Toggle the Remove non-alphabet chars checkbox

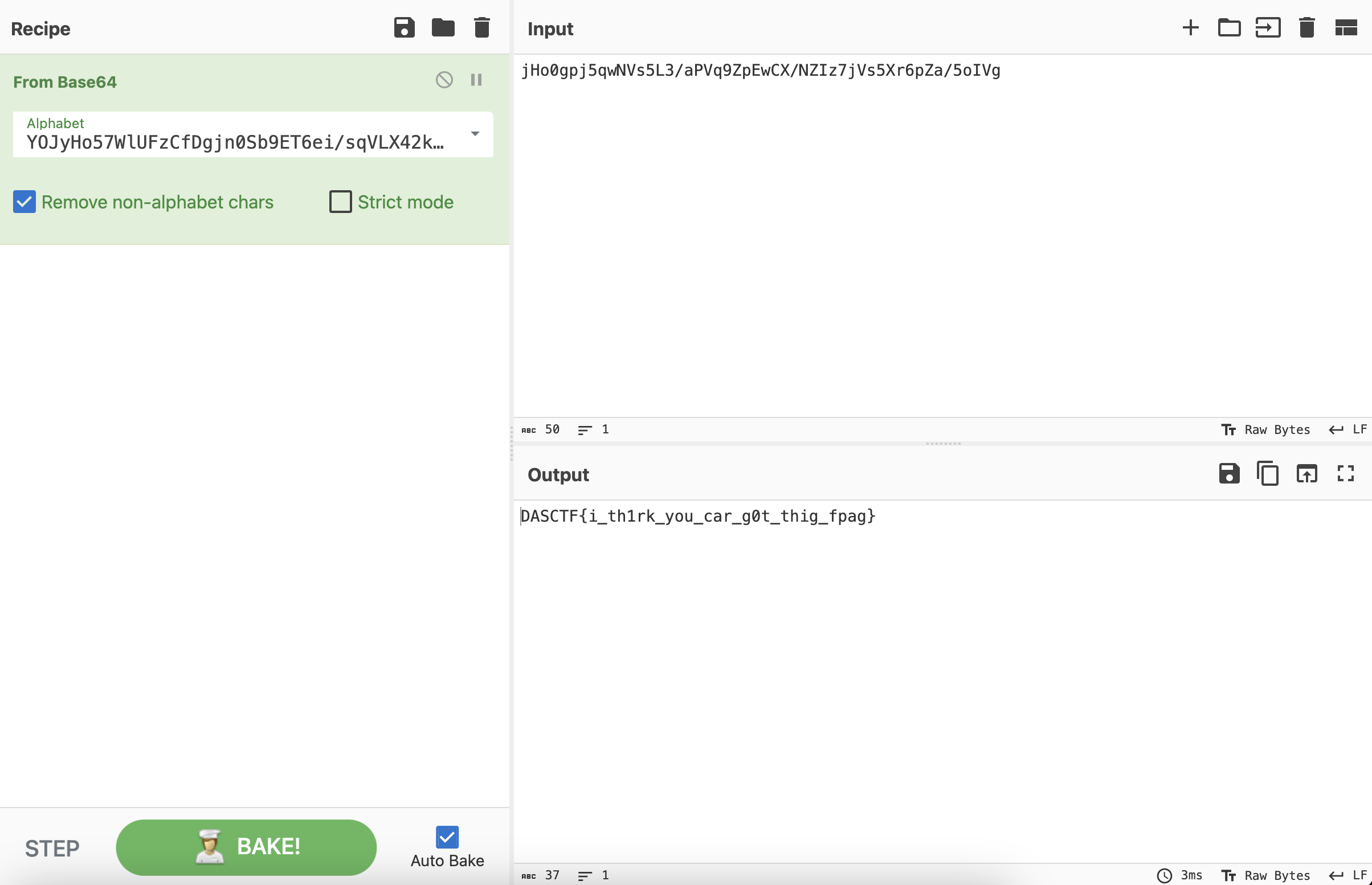point(25,202)
